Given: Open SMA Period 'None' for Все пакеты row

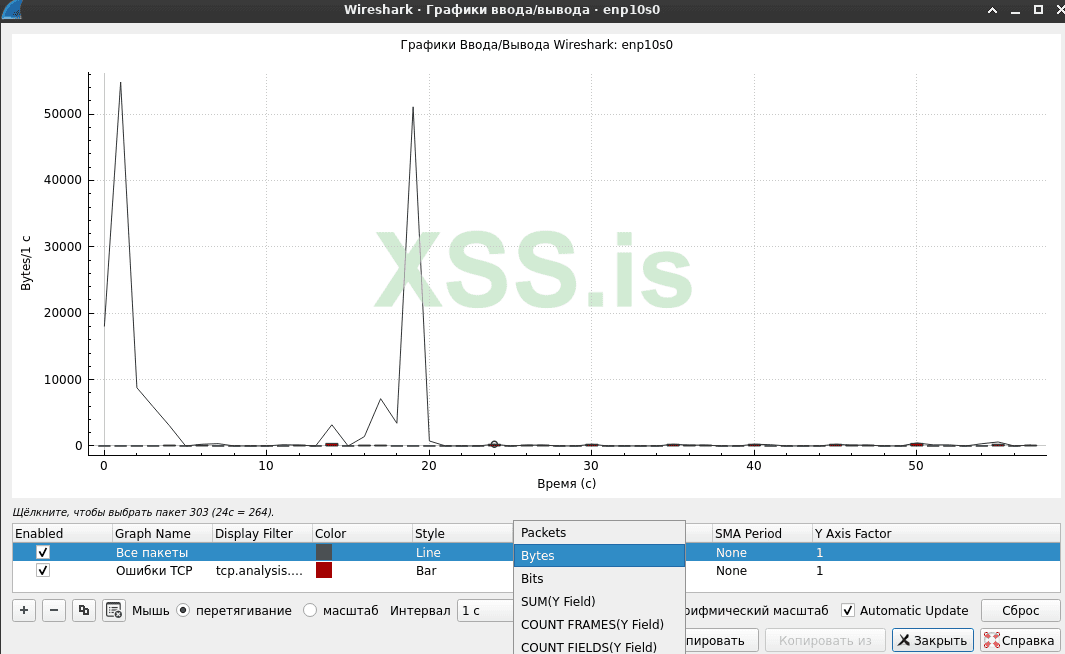Looking at the screenshot, I should [x=762, y=552].
